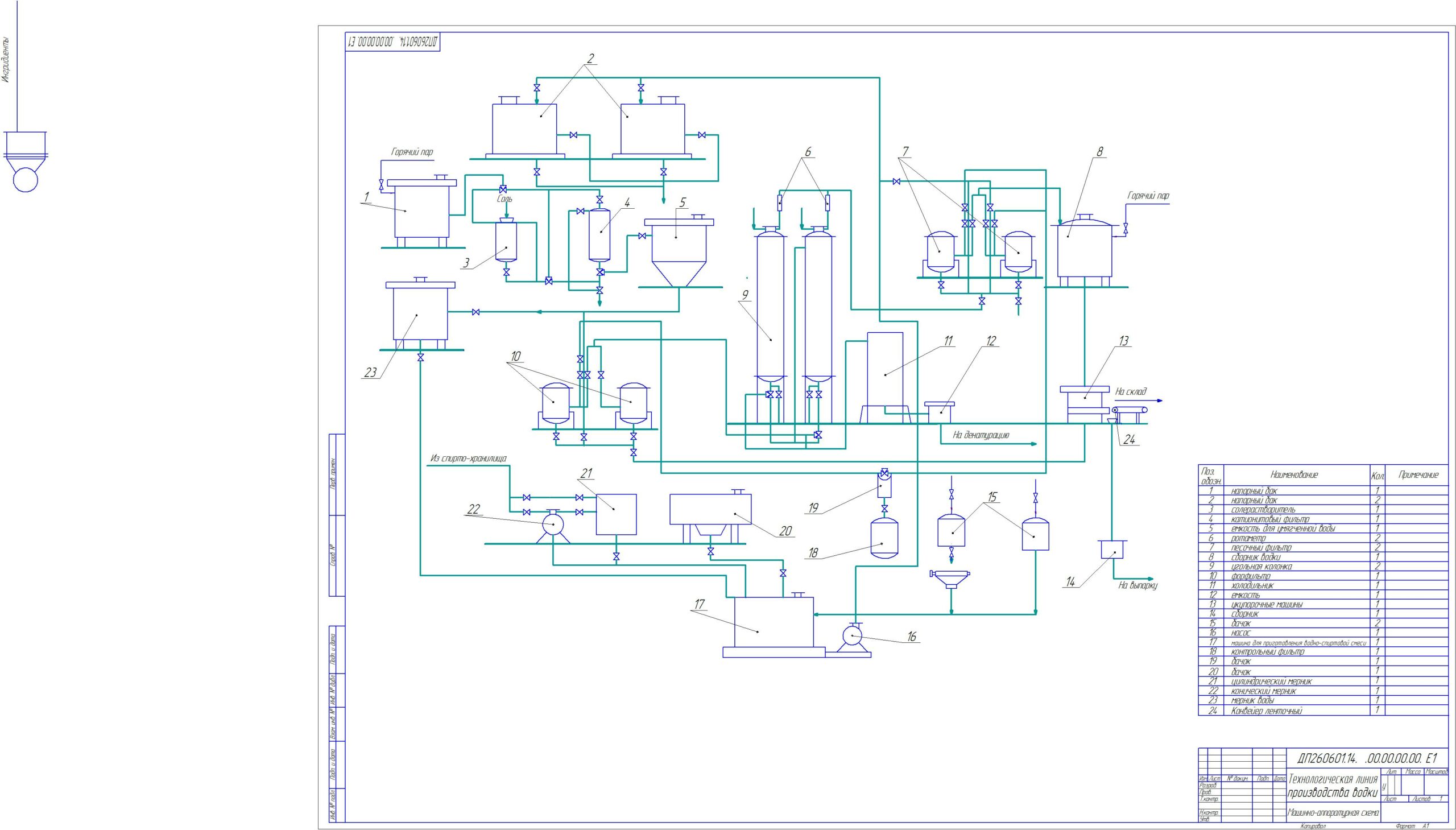1456x830 pixels.
Task: Click the ingredient hopper symbol outside the frame
Action: pyautogui.click(x=26, y=162)
